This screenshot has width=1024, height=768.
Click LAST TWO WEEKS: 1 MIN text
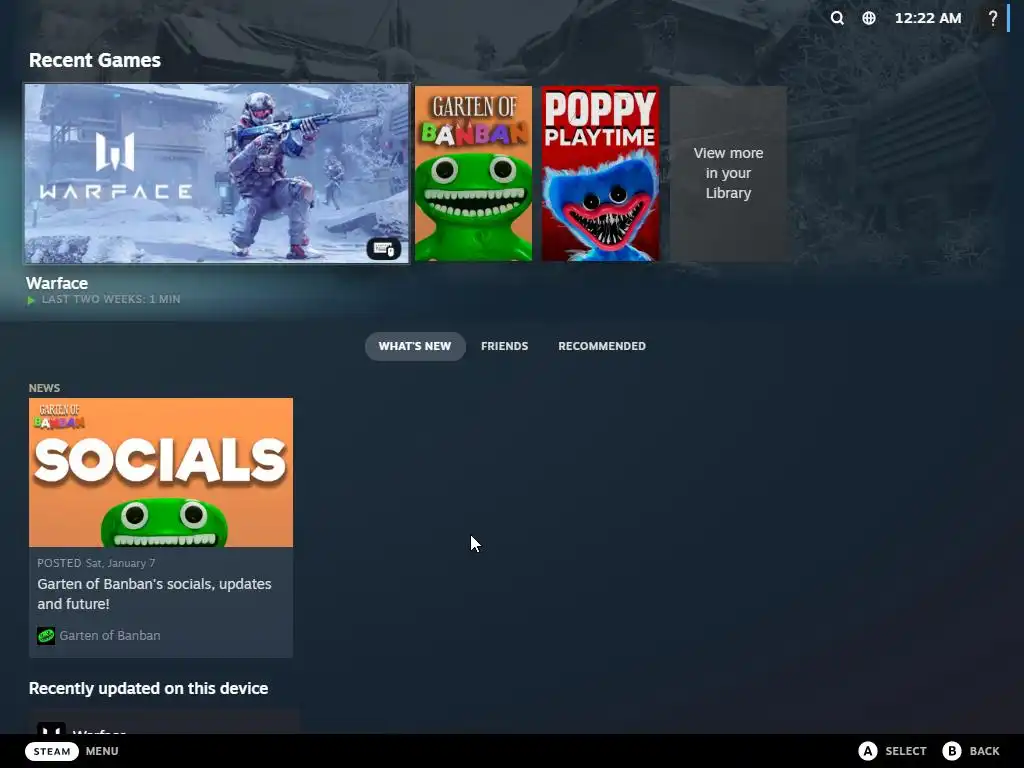pyautogui.click(x=111, y=299)
